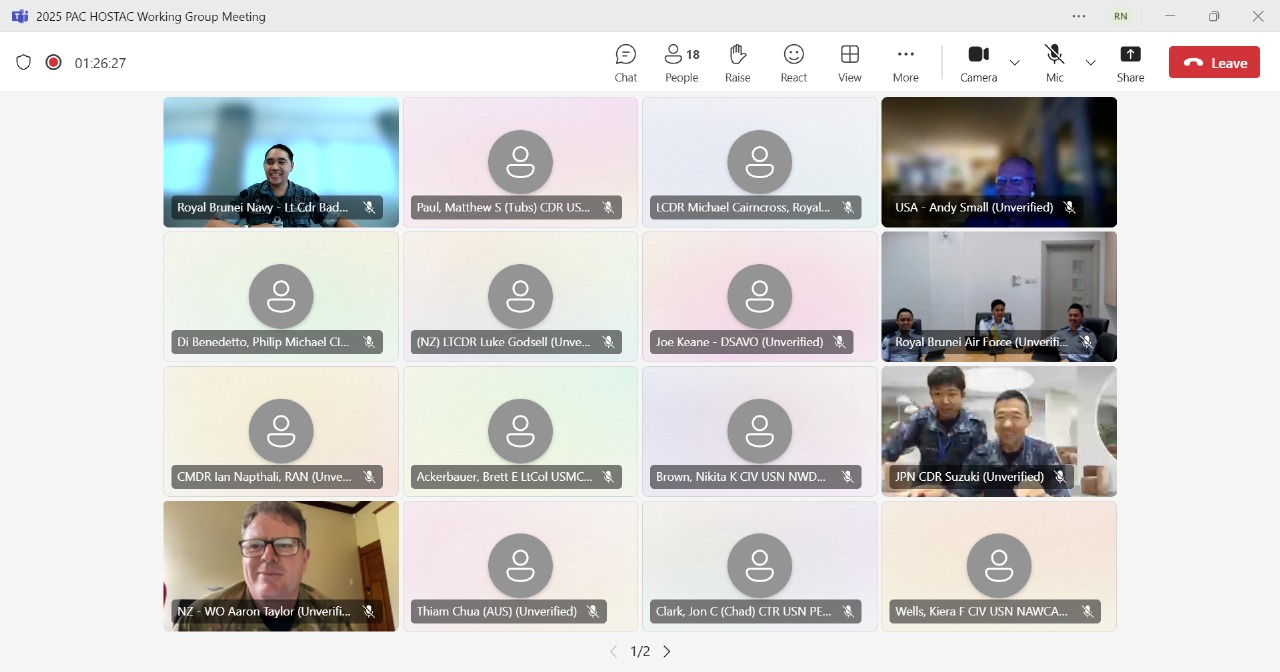Change layout with the View icon
1280x672 pixels.
pyautogui.click(x=850, y=63)
